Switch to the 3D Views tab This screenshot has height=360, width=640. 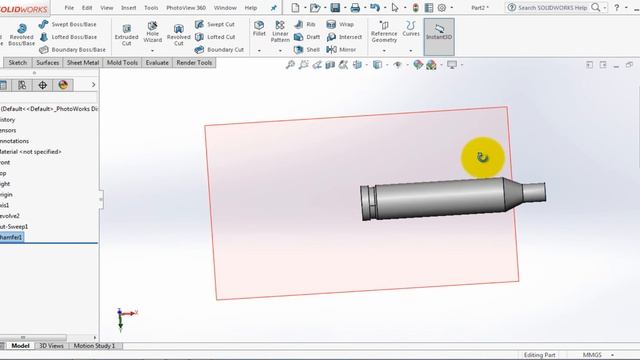click(x=51, y=346)
